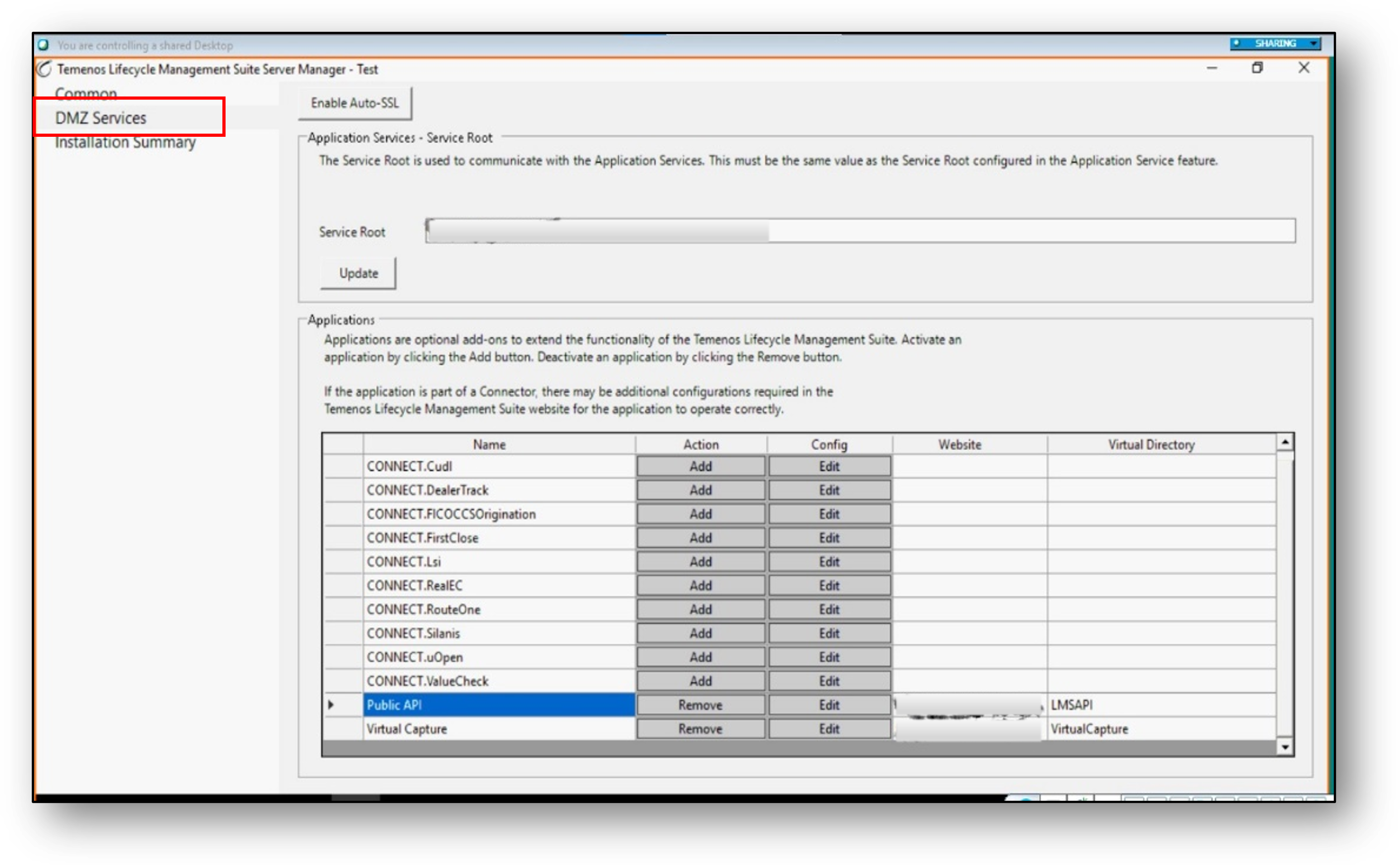1400x867 pixels.
Task: Click the remote desktop session icon
Action: click(43, 45)
